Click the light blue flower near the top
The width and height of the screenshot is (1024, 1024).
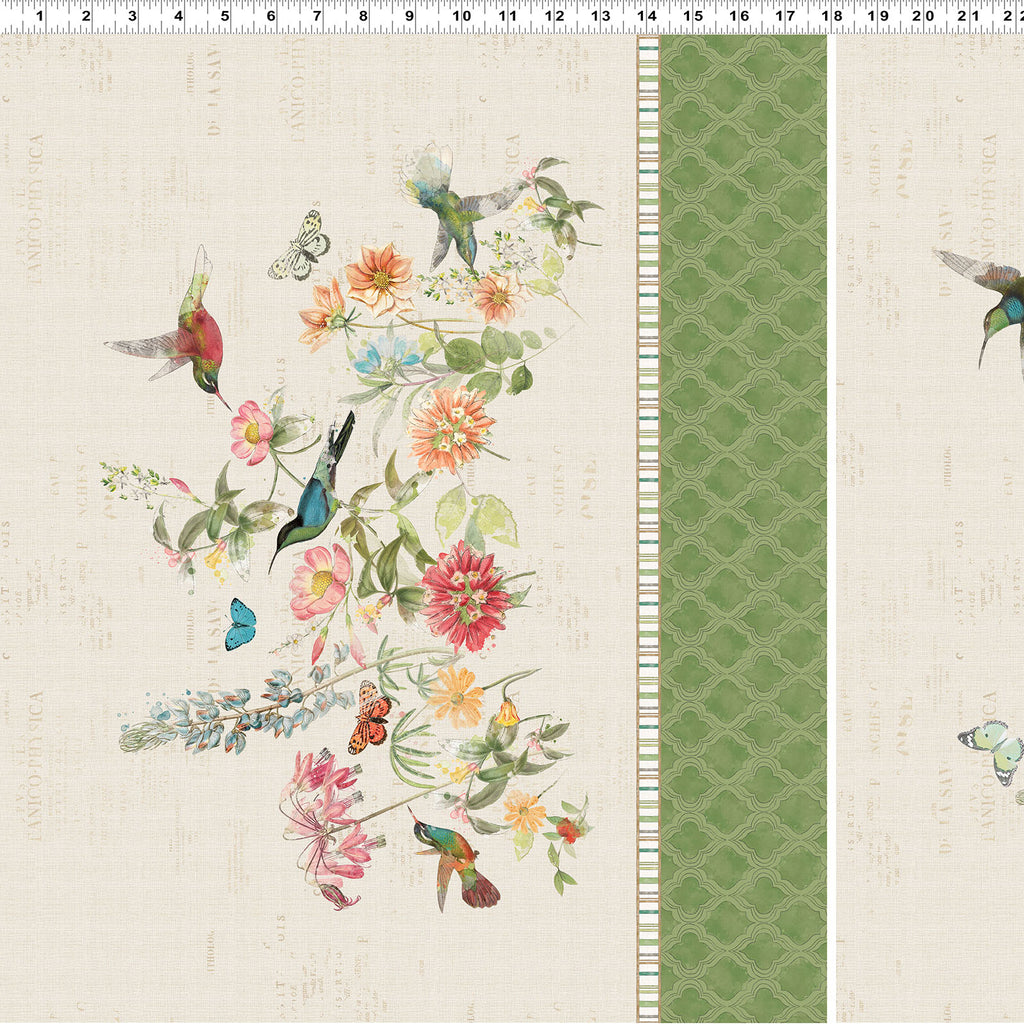(386, 351)
